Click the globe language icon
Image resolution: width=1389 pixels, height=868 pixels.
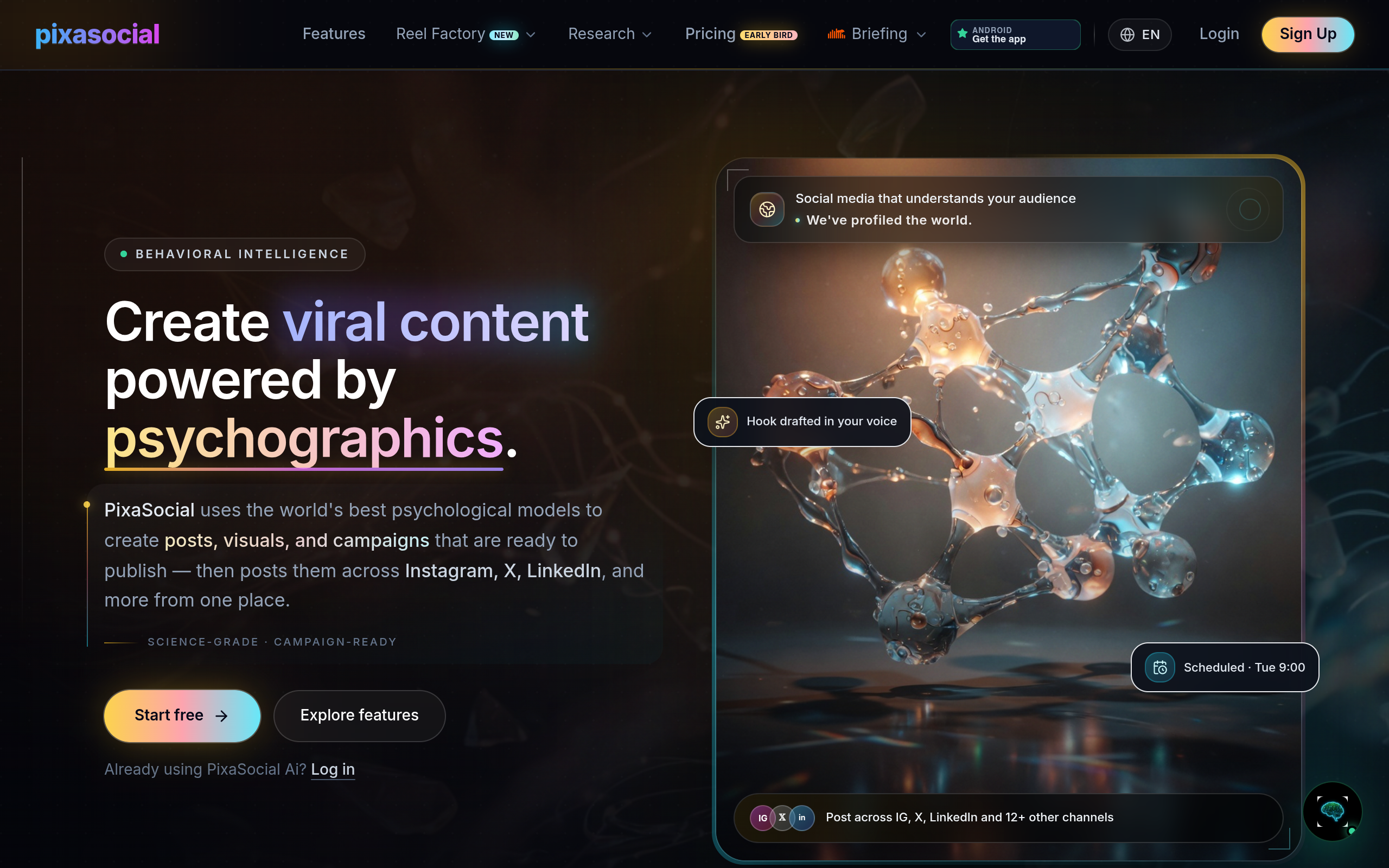coord(1127,35)
